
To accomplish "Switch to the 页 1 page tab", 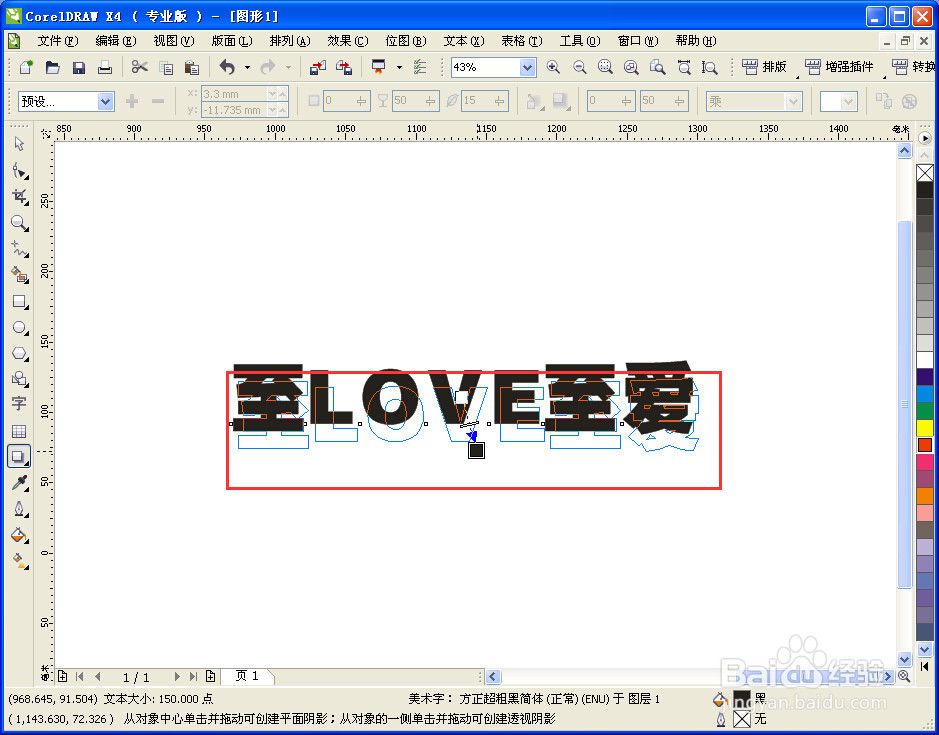I will (x=246, y=676).
